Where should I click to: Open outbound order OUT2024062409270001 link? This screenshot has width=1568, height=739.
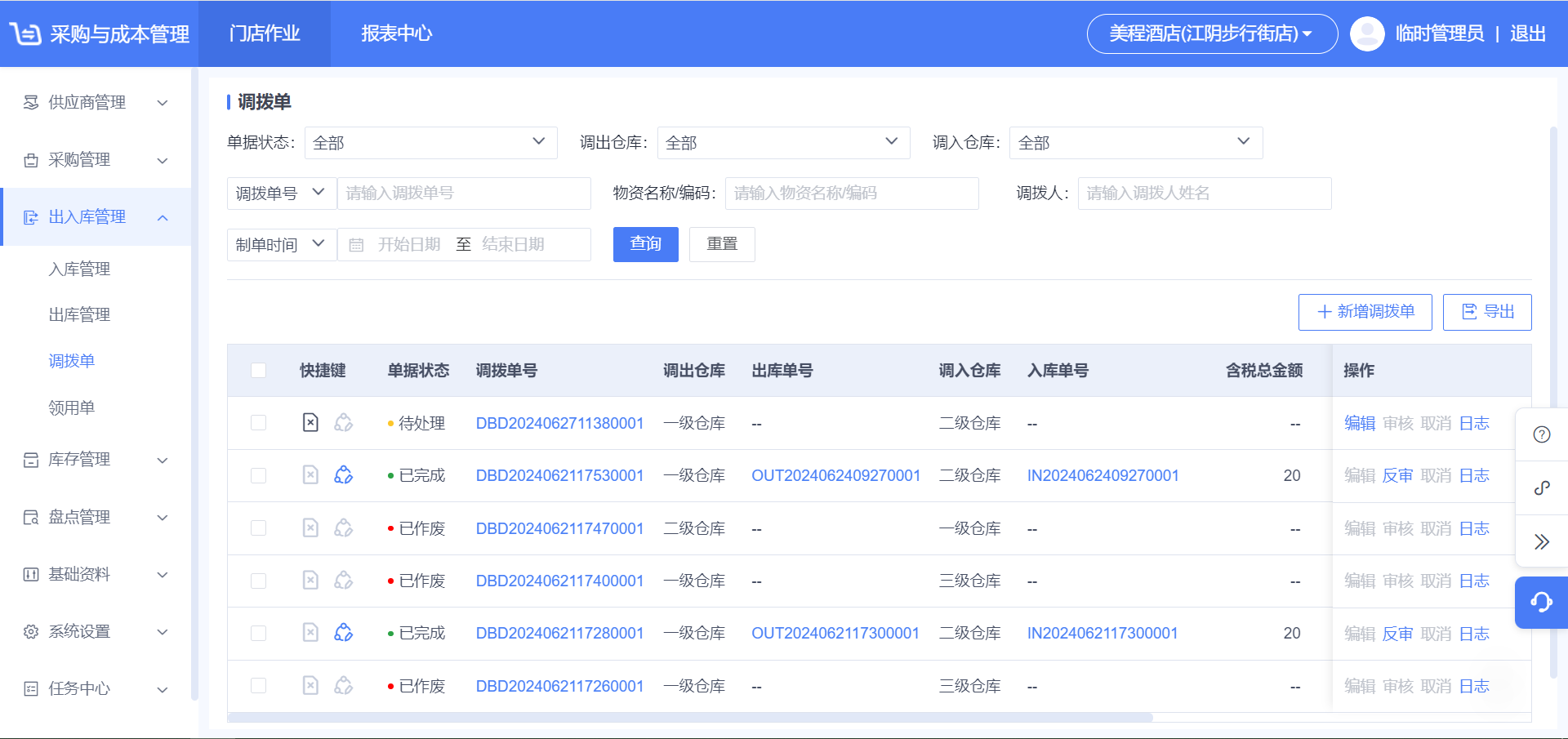click(835, 475)
